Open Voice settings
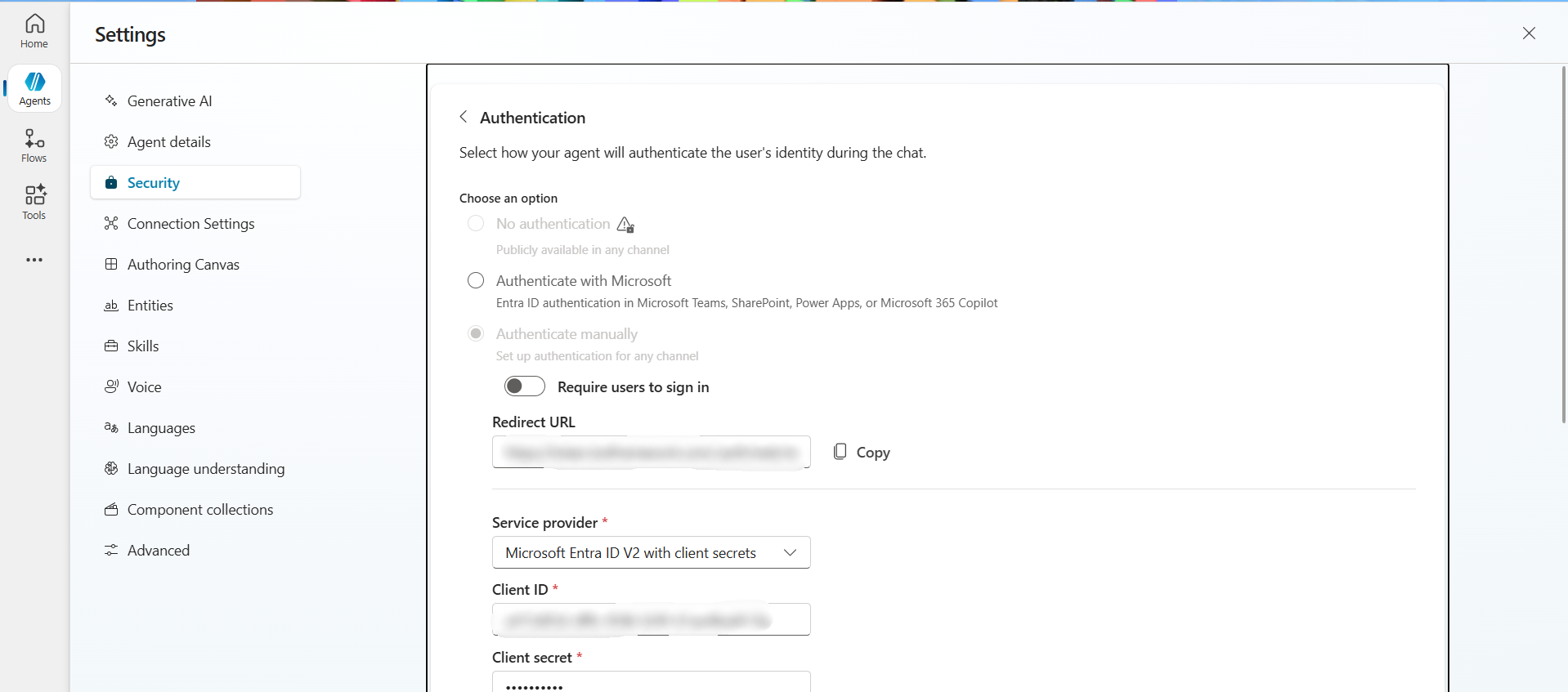1568x692 pixels. pyautogui.click(x=195, y=386)
